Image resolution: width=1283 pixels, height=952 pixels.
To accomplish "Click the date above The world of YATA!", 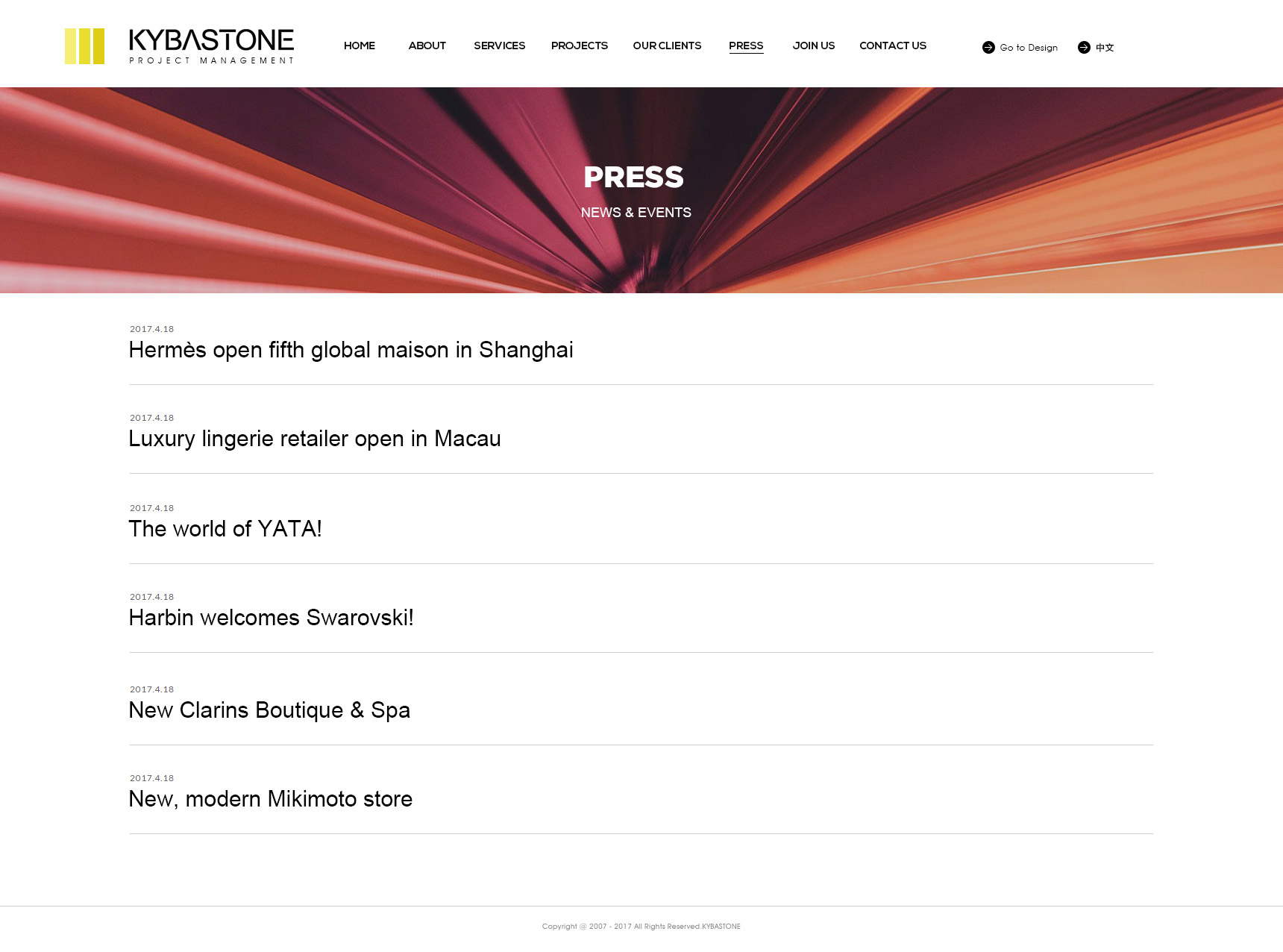I will [151, 508].
